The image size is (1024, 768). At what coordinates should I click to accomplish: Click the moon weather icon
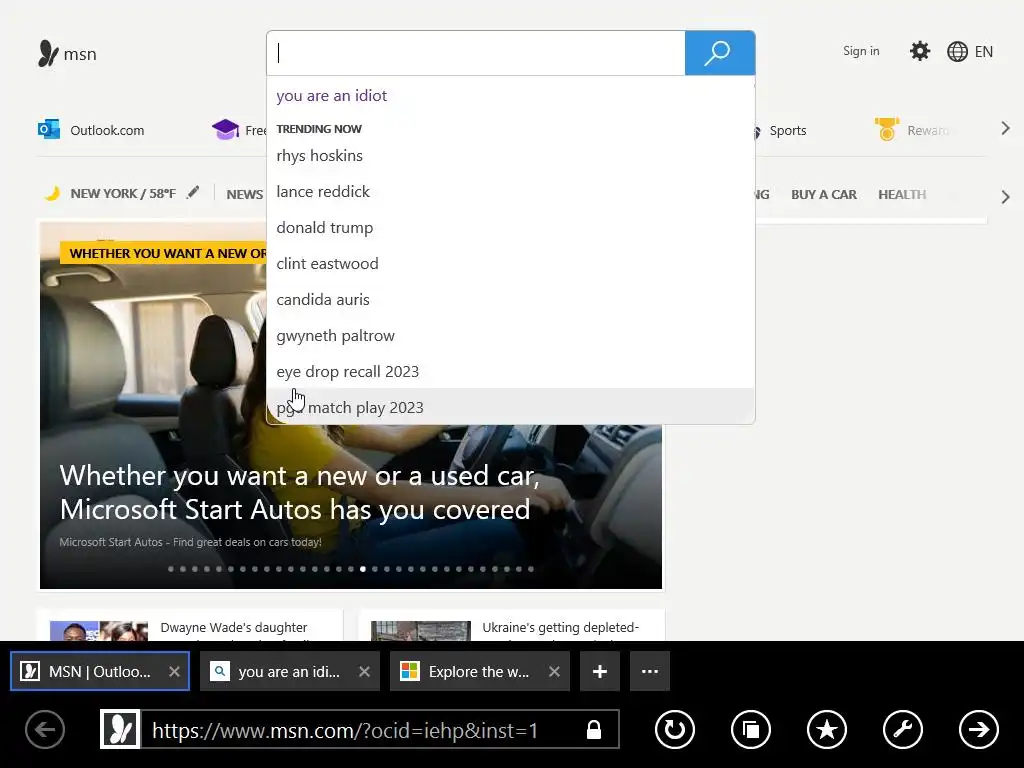52,193
